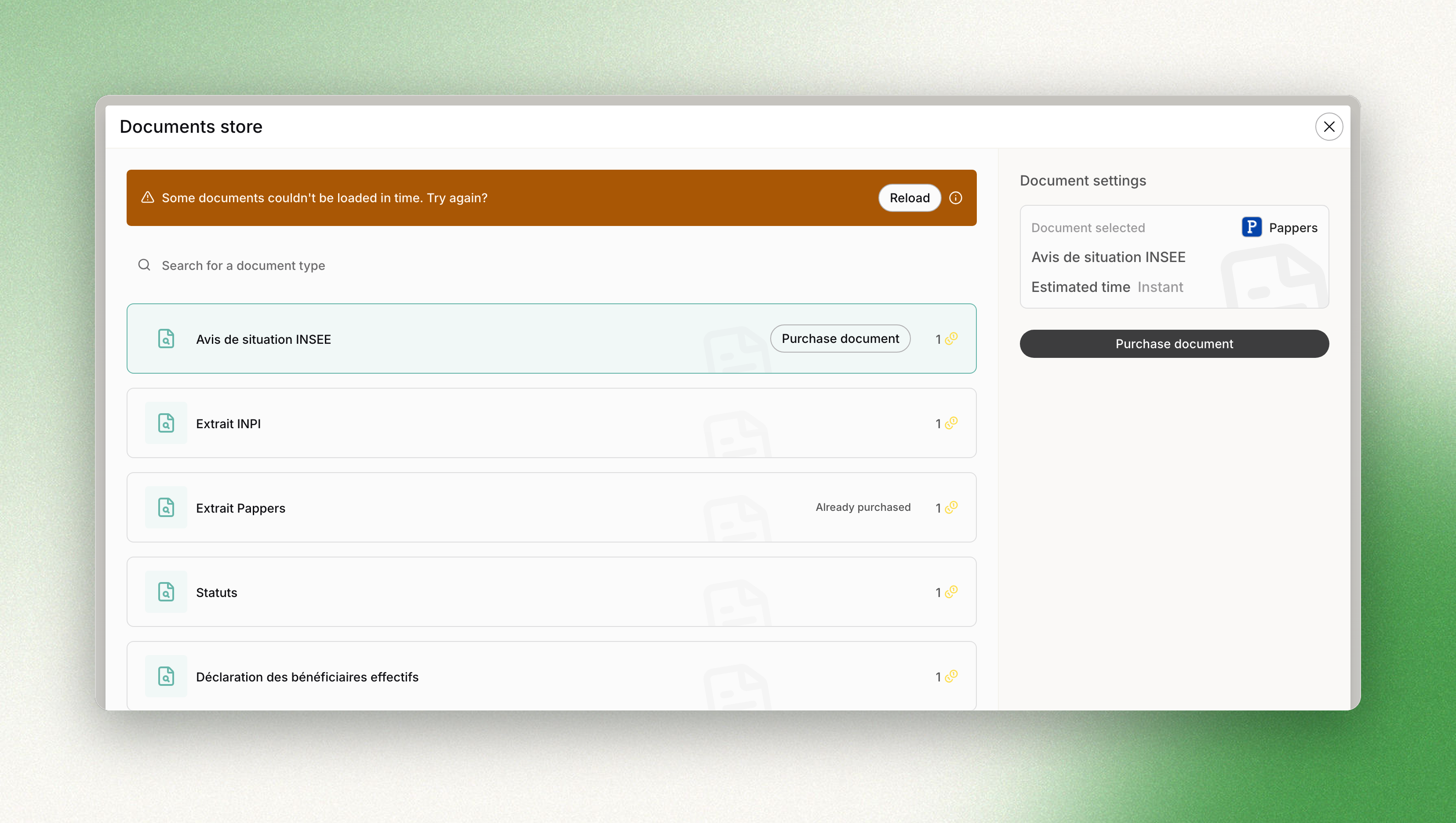Click the Déclaration des bénéficiaires effectifs document icon
Viewport: 1456px width, 823px height.
(x=166, y=676)
